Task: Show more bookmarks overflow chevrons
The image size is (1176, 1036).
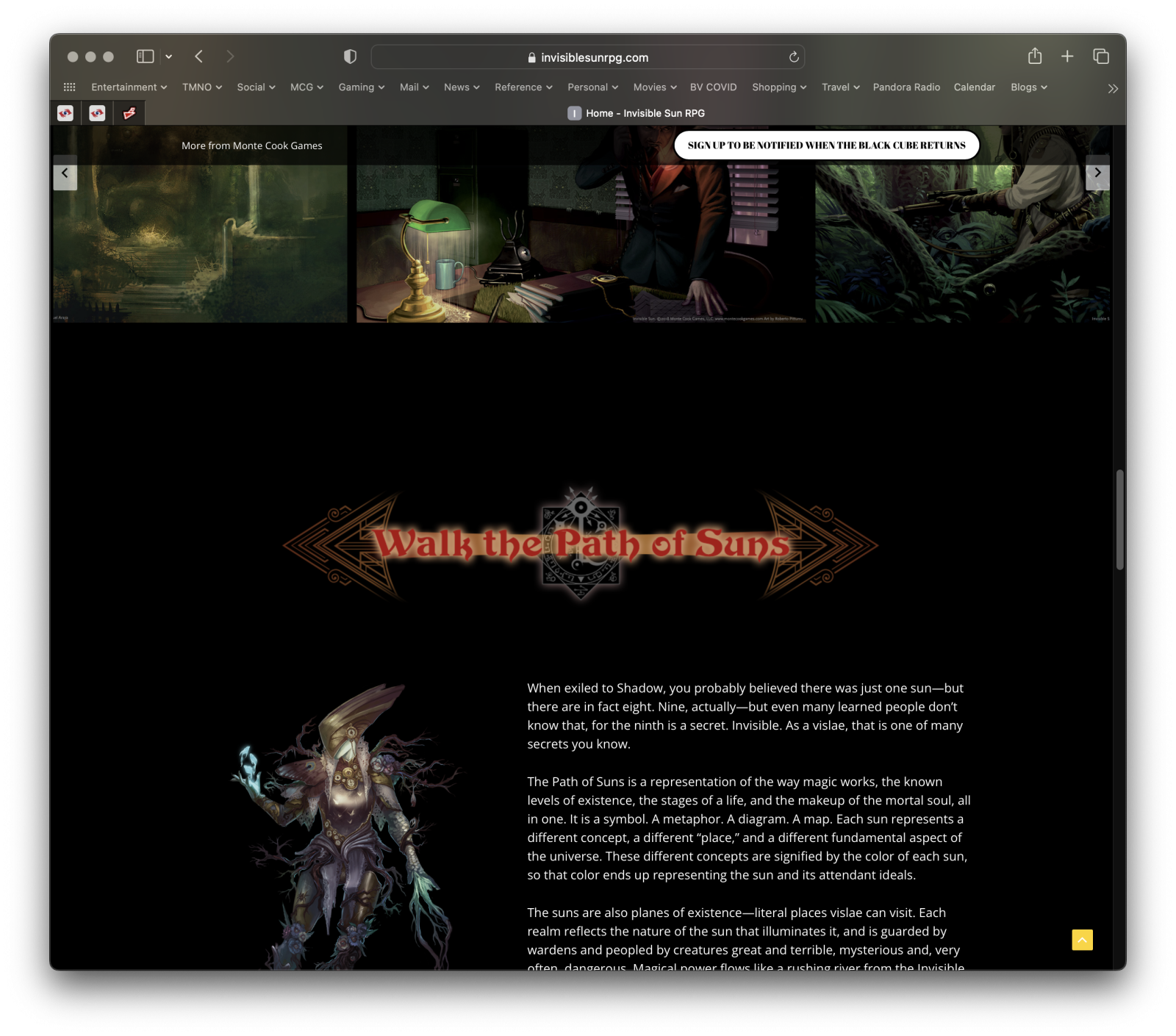Action: (x=1113, y=88)
